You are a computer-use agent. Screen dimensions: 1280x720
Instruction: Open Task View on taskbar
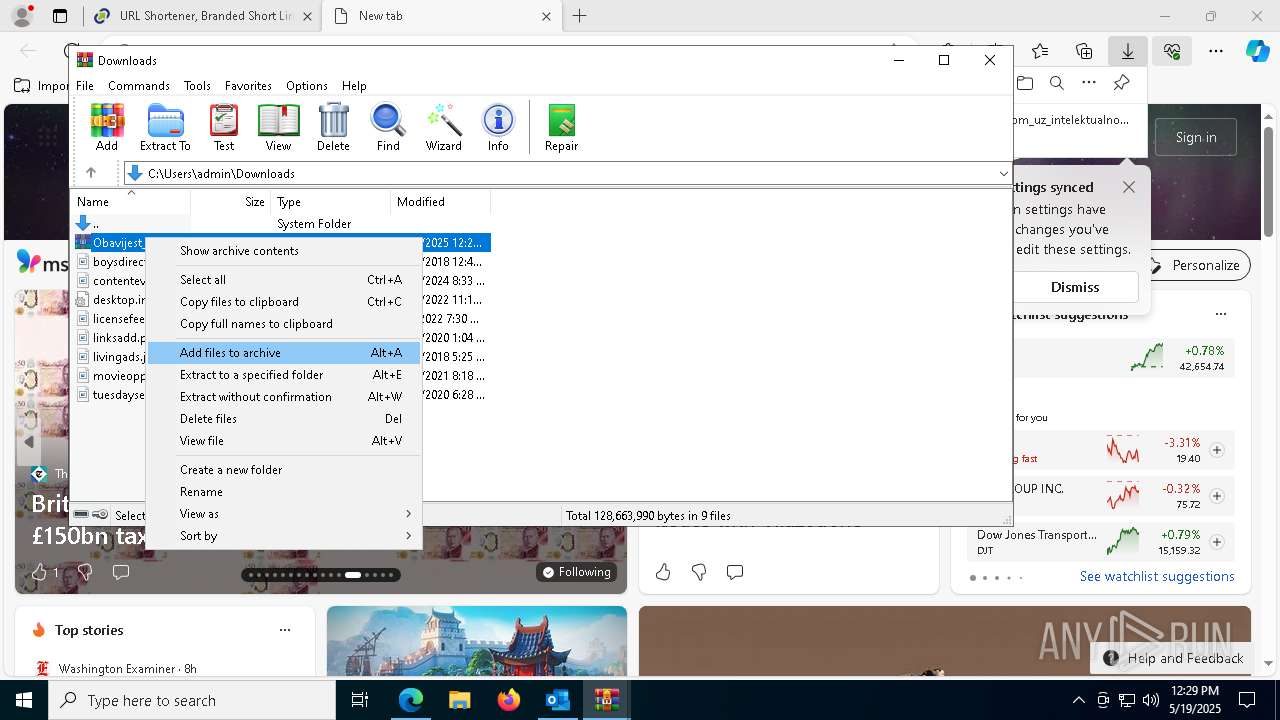(x=360, y=700)
